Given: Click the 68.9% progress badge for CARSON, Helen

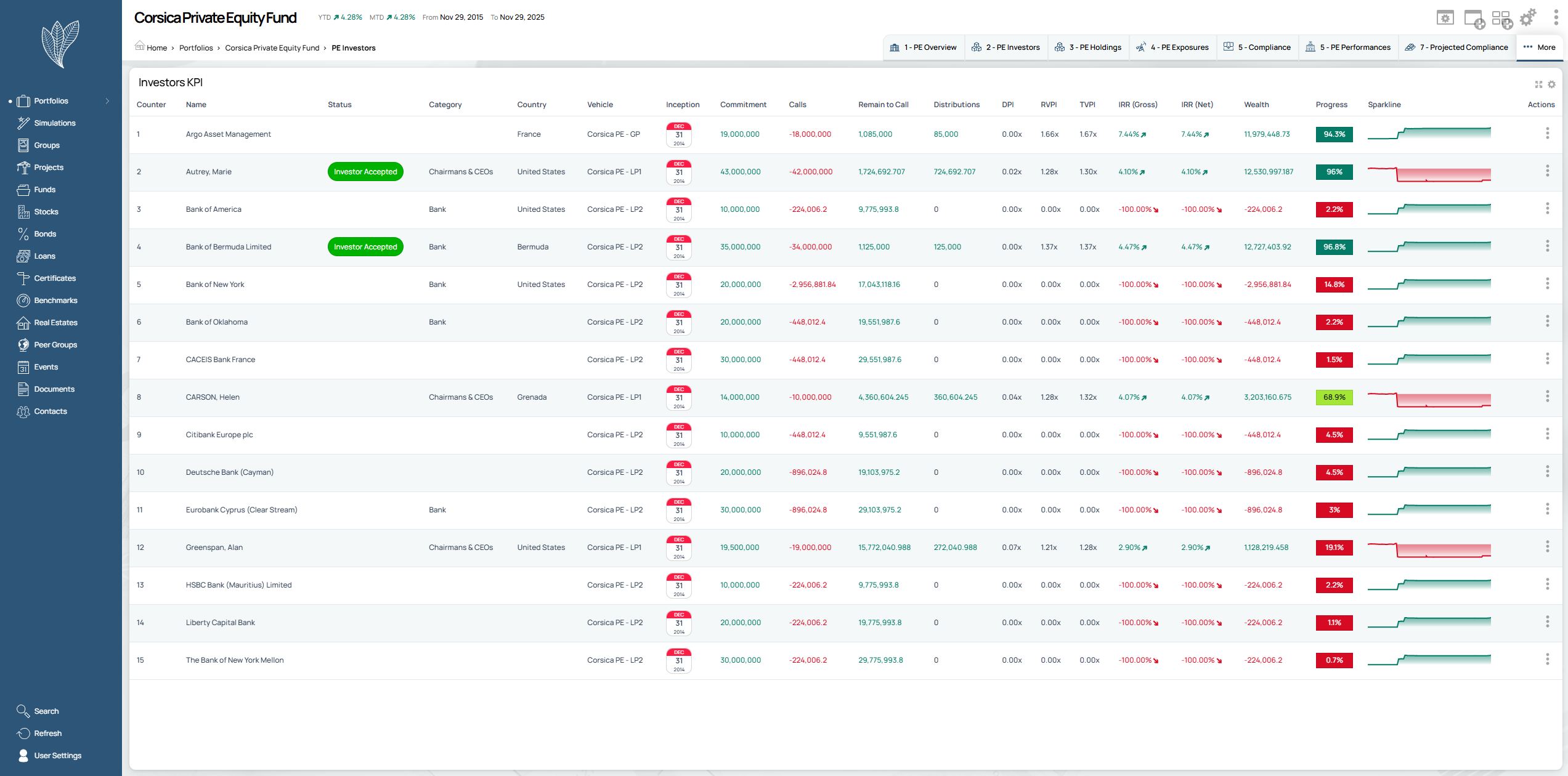Looking at the screenshot, I should [x=1334, y=397].
